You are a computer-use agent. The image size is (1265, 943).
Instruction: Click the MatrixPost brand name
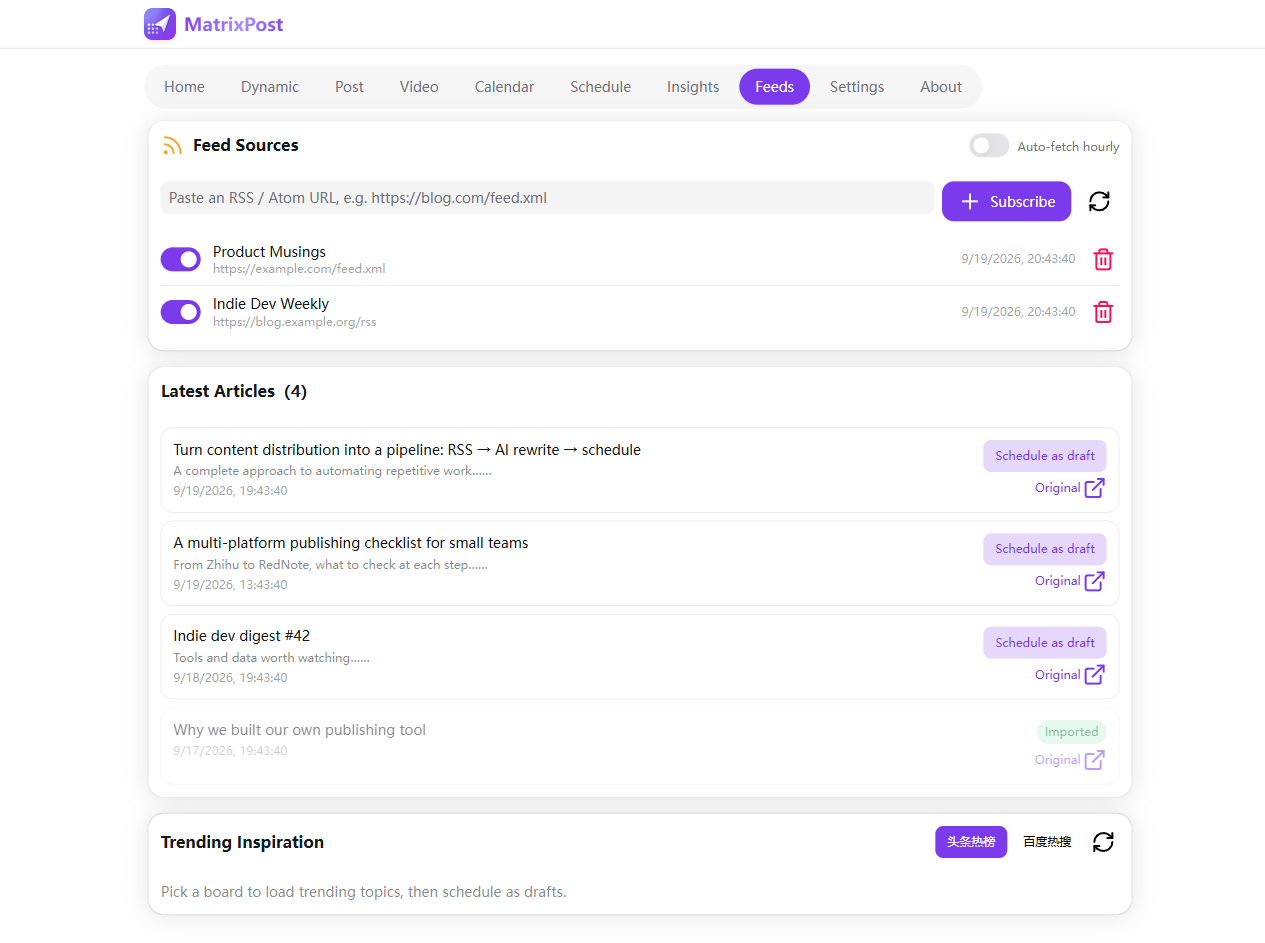point(233,24)
